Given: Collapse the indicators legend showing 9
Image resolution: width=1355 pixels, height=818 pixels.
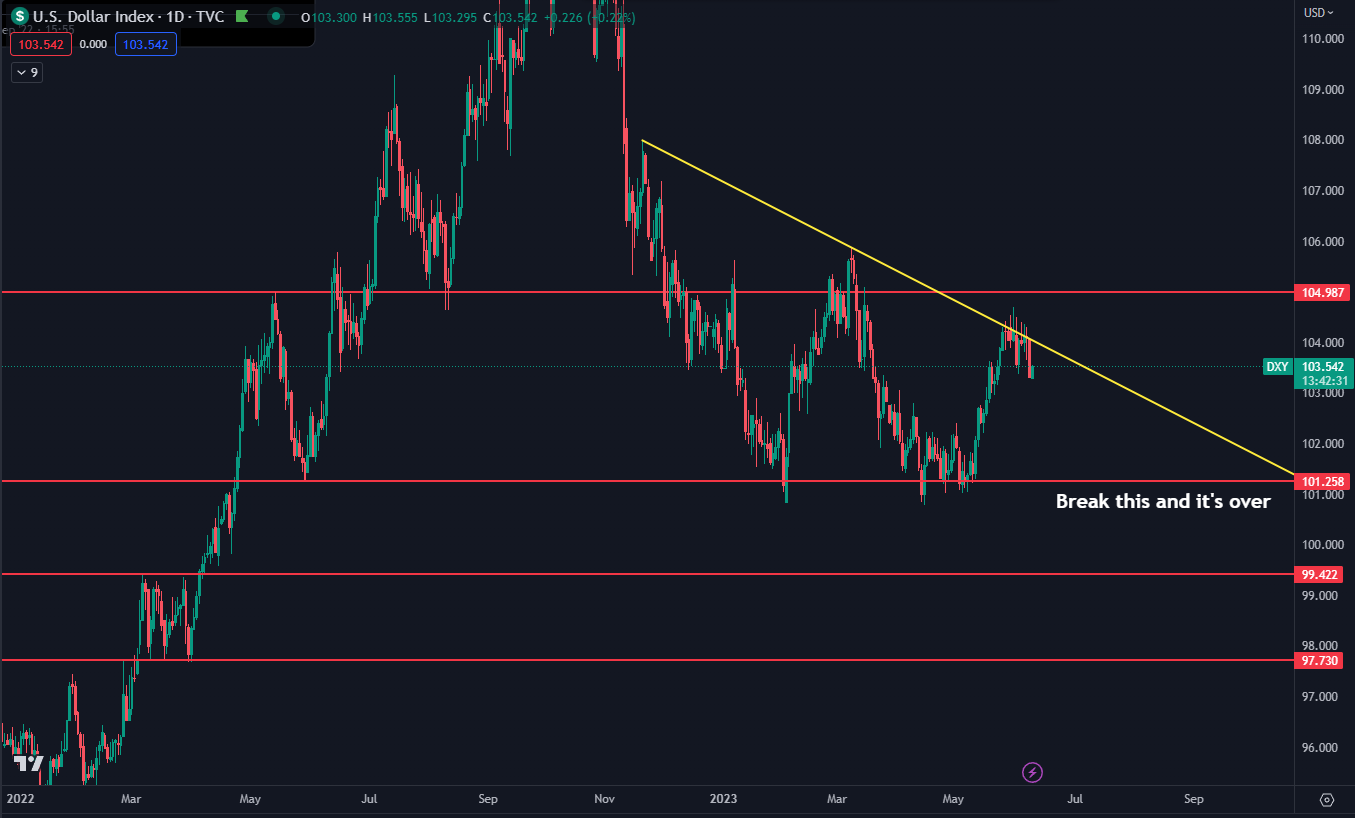Looking at the screenshot, I should coord(27,72).
